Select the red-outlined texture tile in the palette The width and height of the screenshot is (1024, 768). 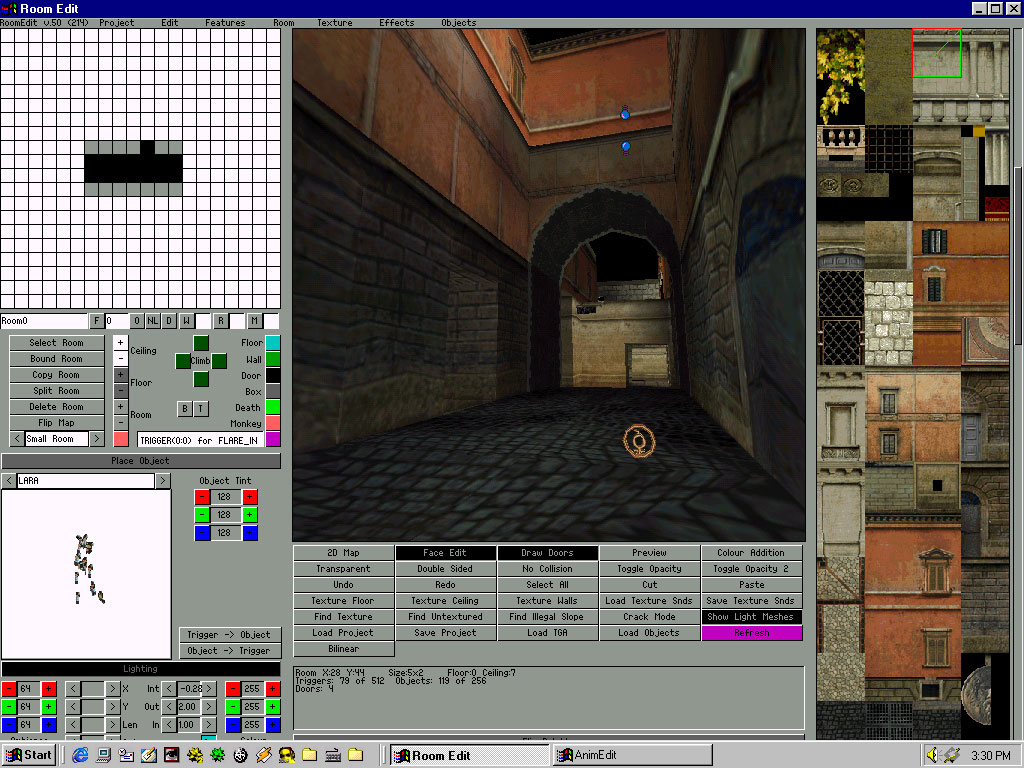(936, 53)
